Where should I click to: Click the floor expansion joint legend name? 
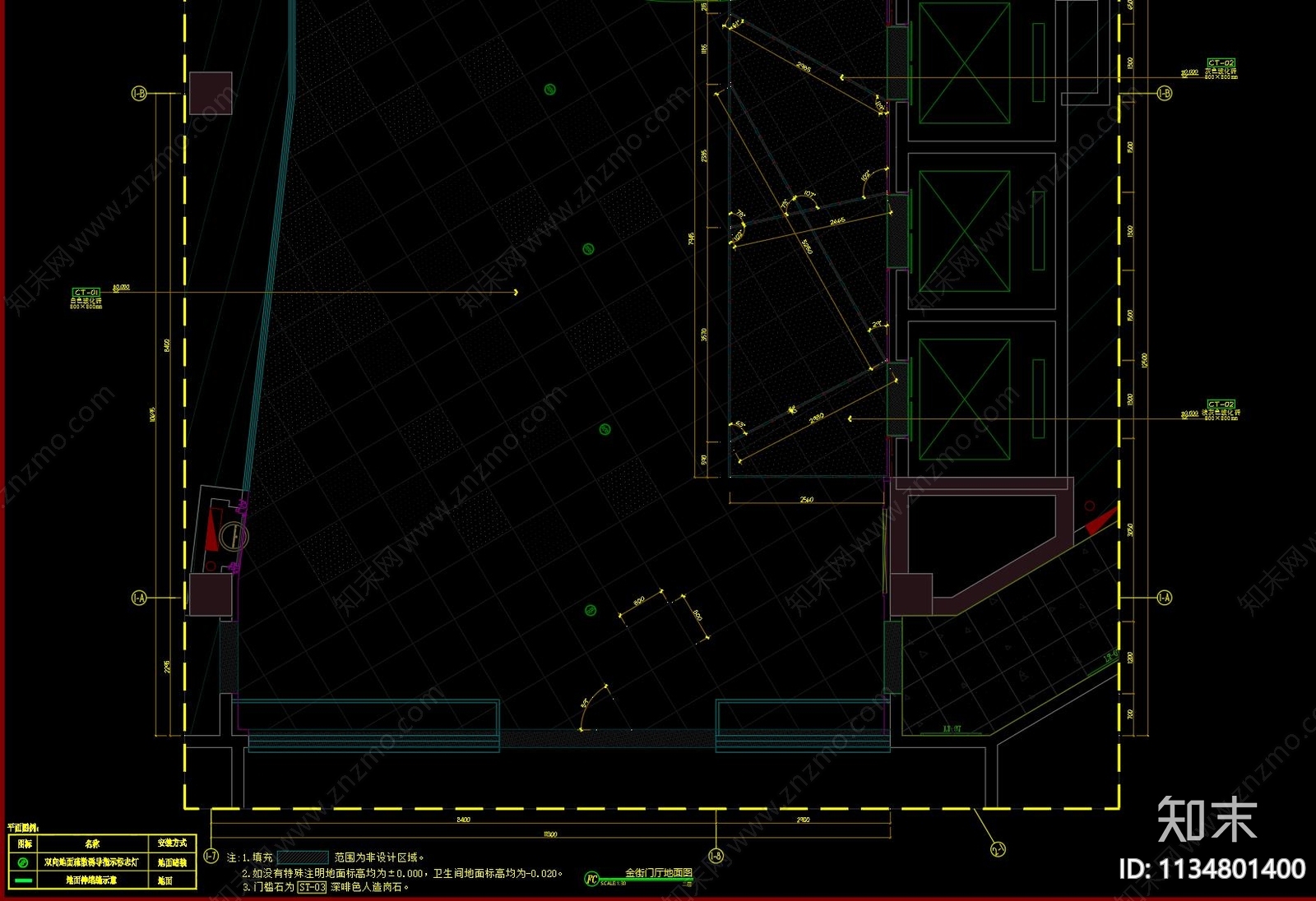(x=91, y=880)
